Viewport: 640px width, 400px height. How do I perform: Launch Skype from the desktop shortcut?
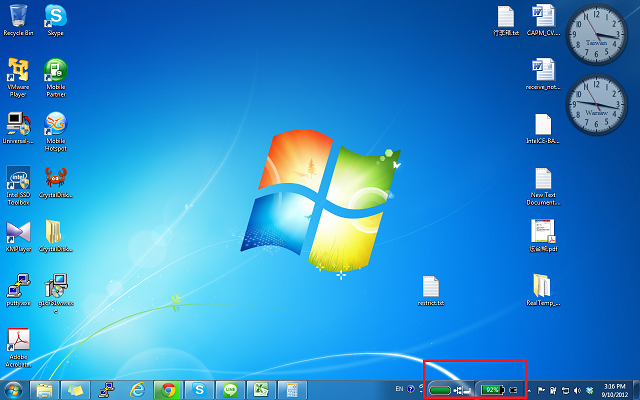(56, 20)
